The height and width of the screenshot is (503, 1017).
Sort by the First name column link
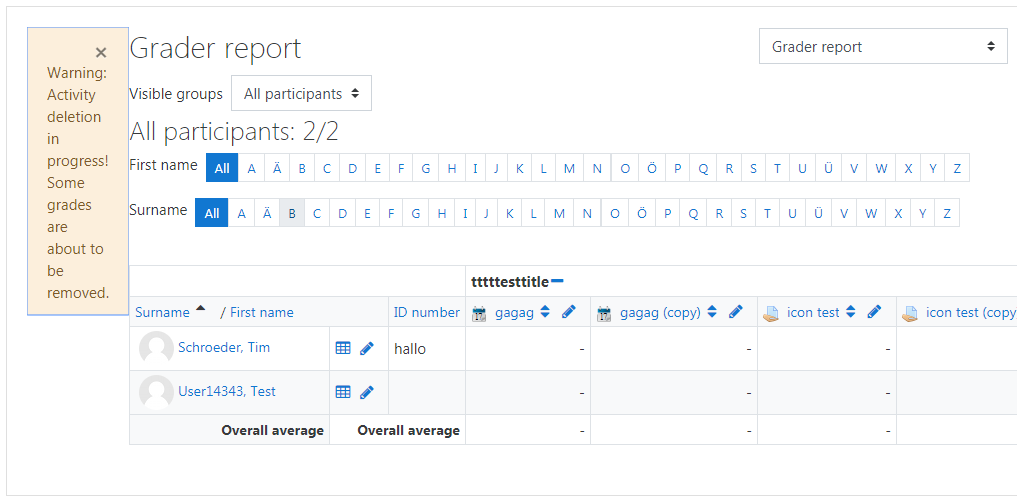point(261,312)
